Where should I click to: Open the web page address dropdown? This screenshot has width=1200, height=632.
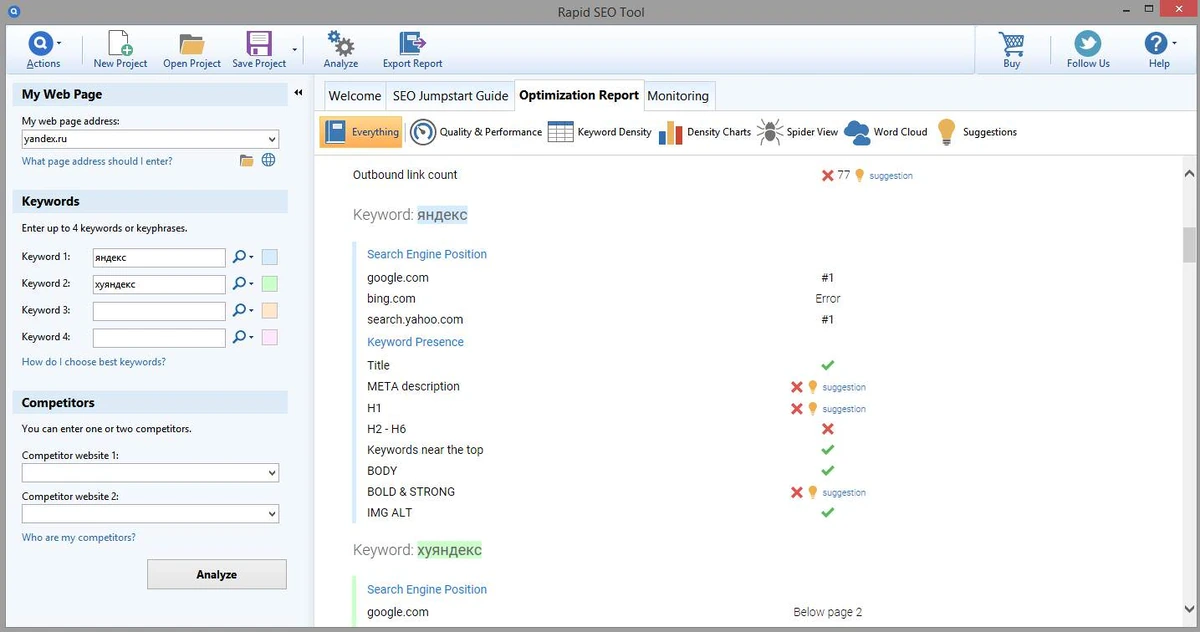(x=272, y=140)
